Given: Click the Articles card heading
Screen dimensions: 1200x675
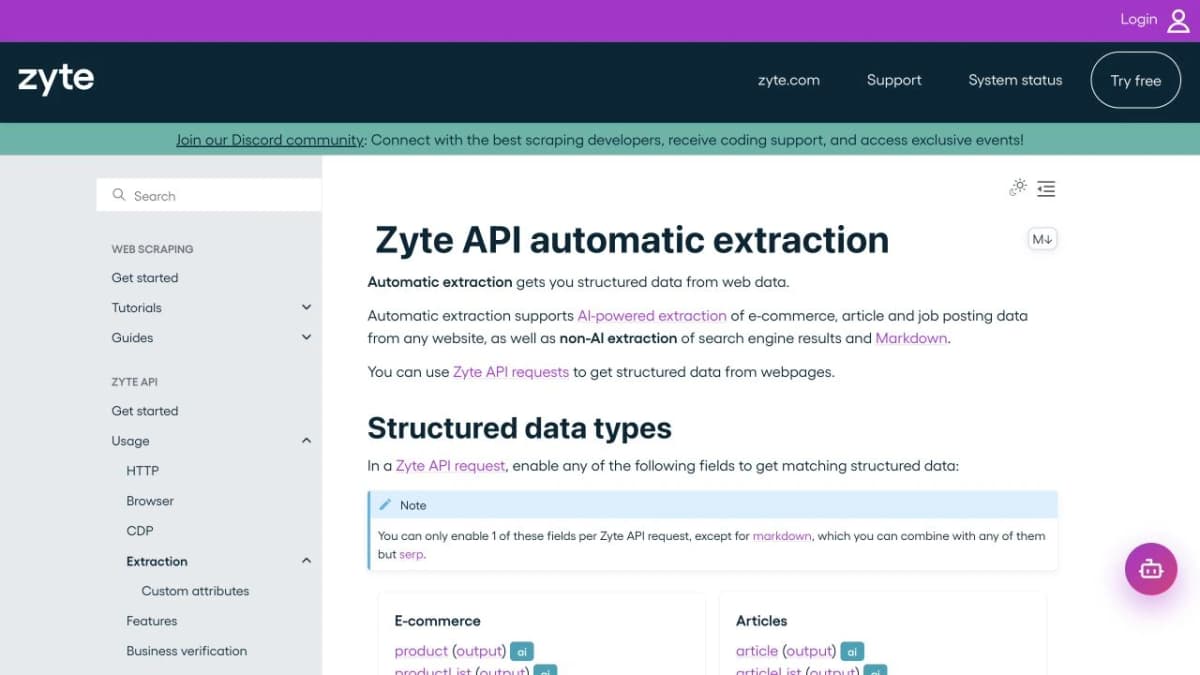Looking at the screenshot, I should [x=761, y=621].
